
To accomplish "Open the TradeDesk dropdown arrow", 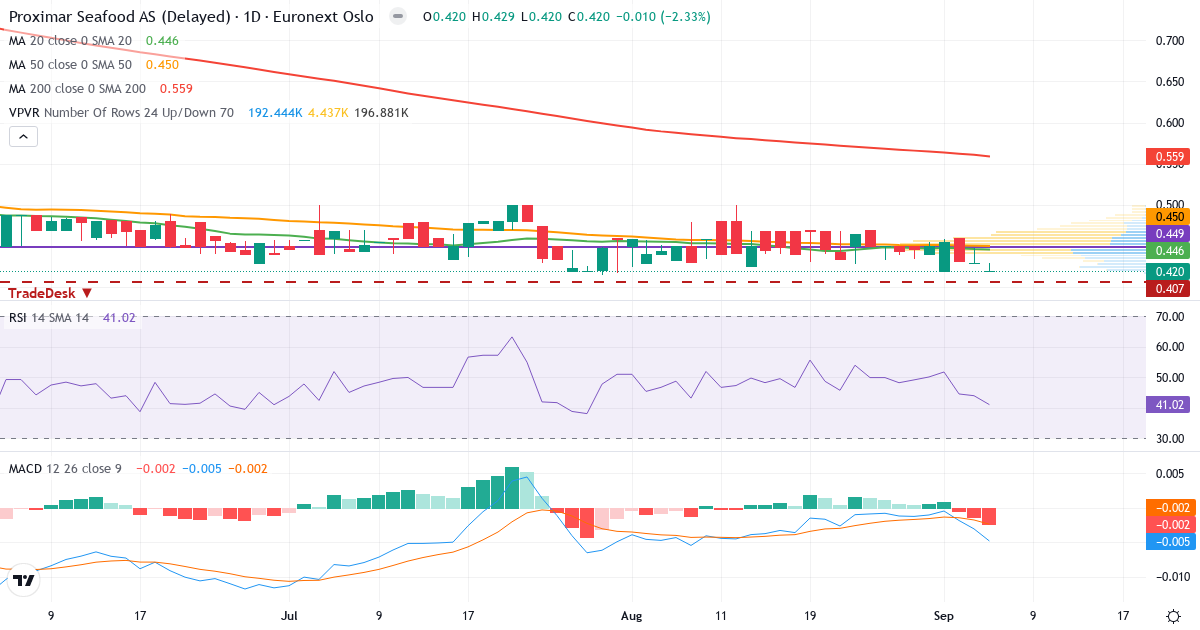I will click(87, 293).
